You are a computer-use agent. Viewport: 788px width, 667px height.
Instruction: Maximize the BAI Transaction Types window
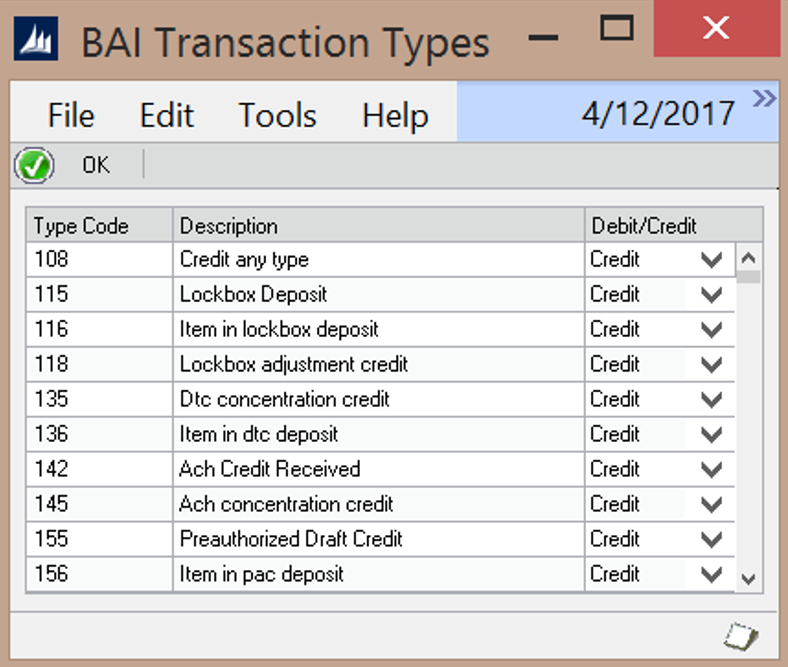click(x=617, y=30)
